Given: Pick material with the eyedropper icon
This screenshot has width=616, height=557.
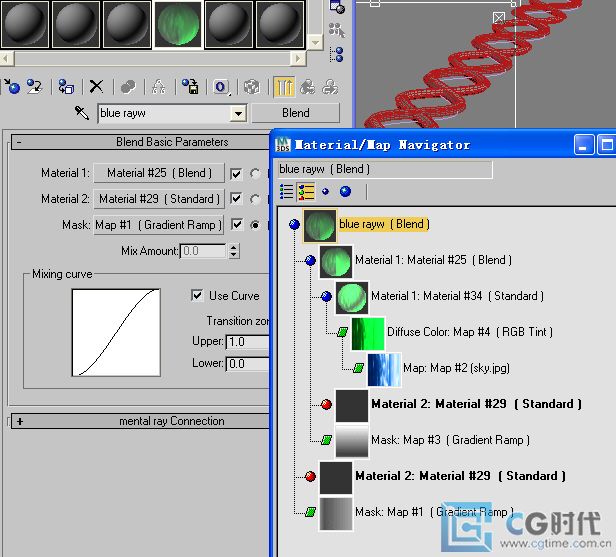Looking at the screenshot, I should coord(82,113).
